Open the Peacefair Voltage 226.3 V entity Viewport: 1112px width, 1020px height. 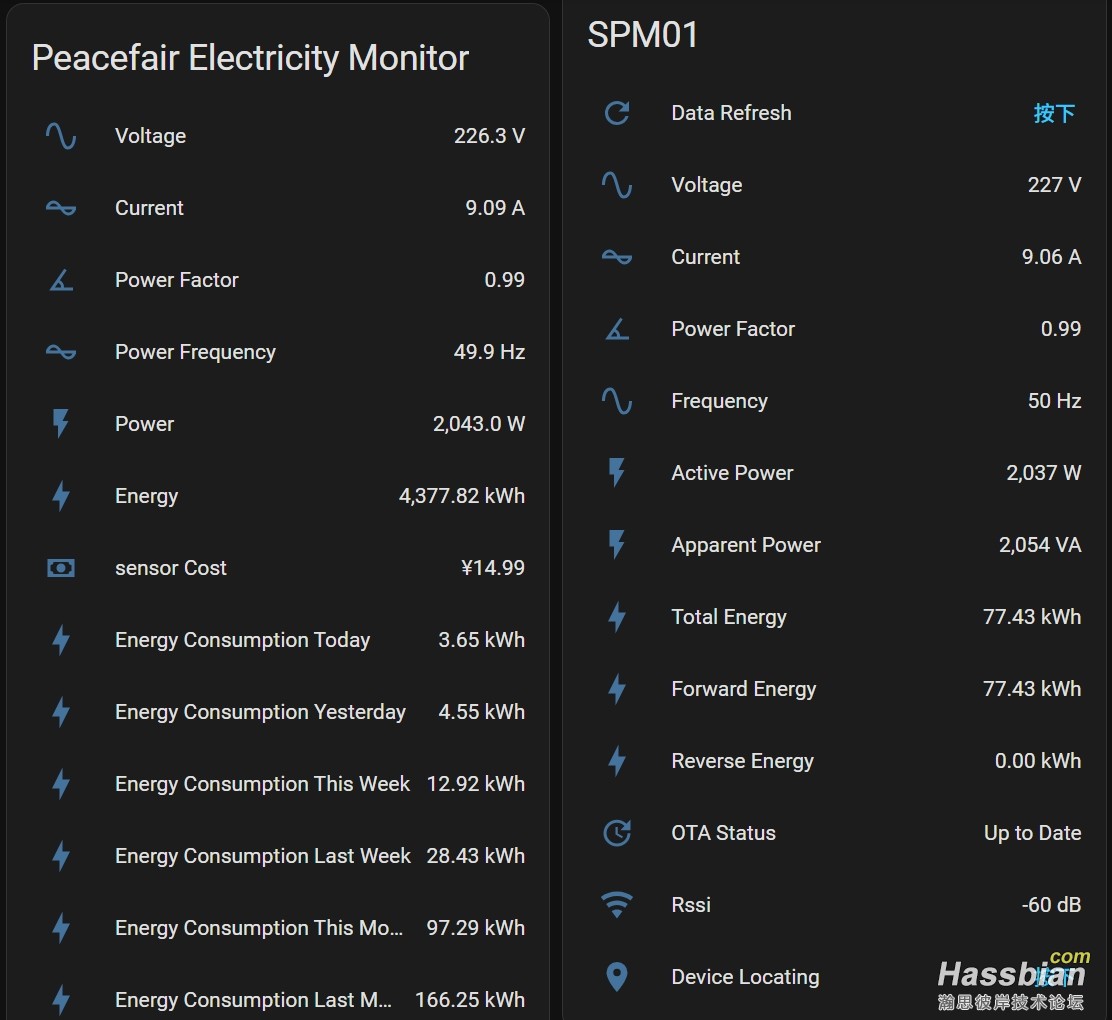click(150, 136)
